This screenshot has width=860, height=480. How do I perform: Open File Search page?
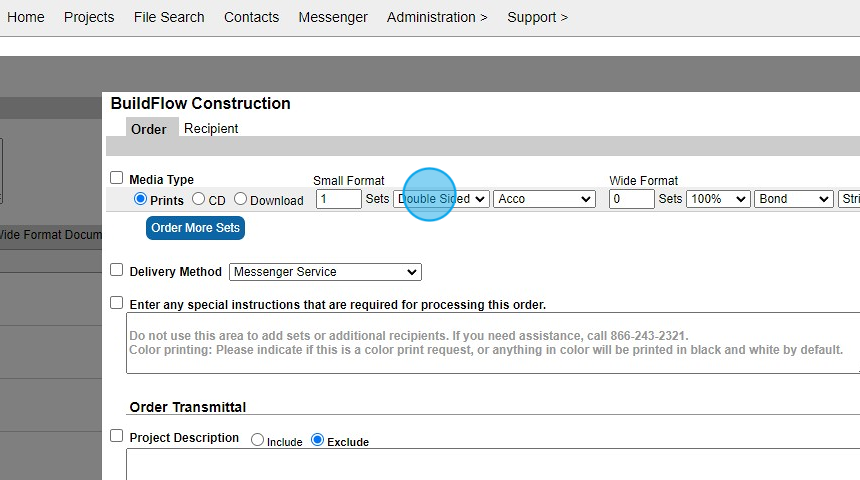[x=169, y=17]
